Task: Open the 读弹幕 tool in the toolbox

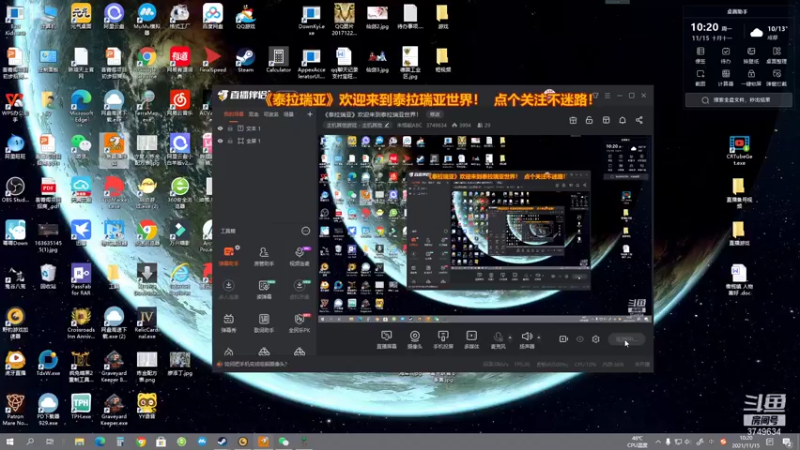Action: tap(264, 289)
